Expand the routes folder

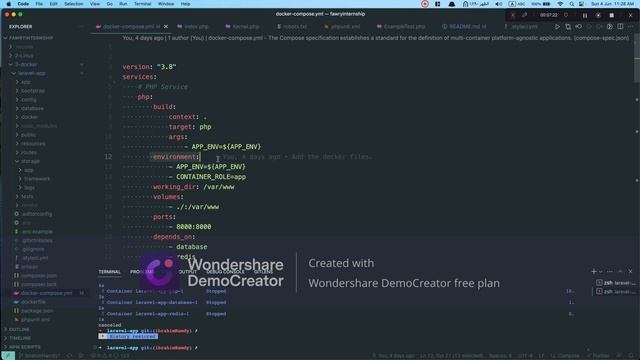tap(29, 153)
